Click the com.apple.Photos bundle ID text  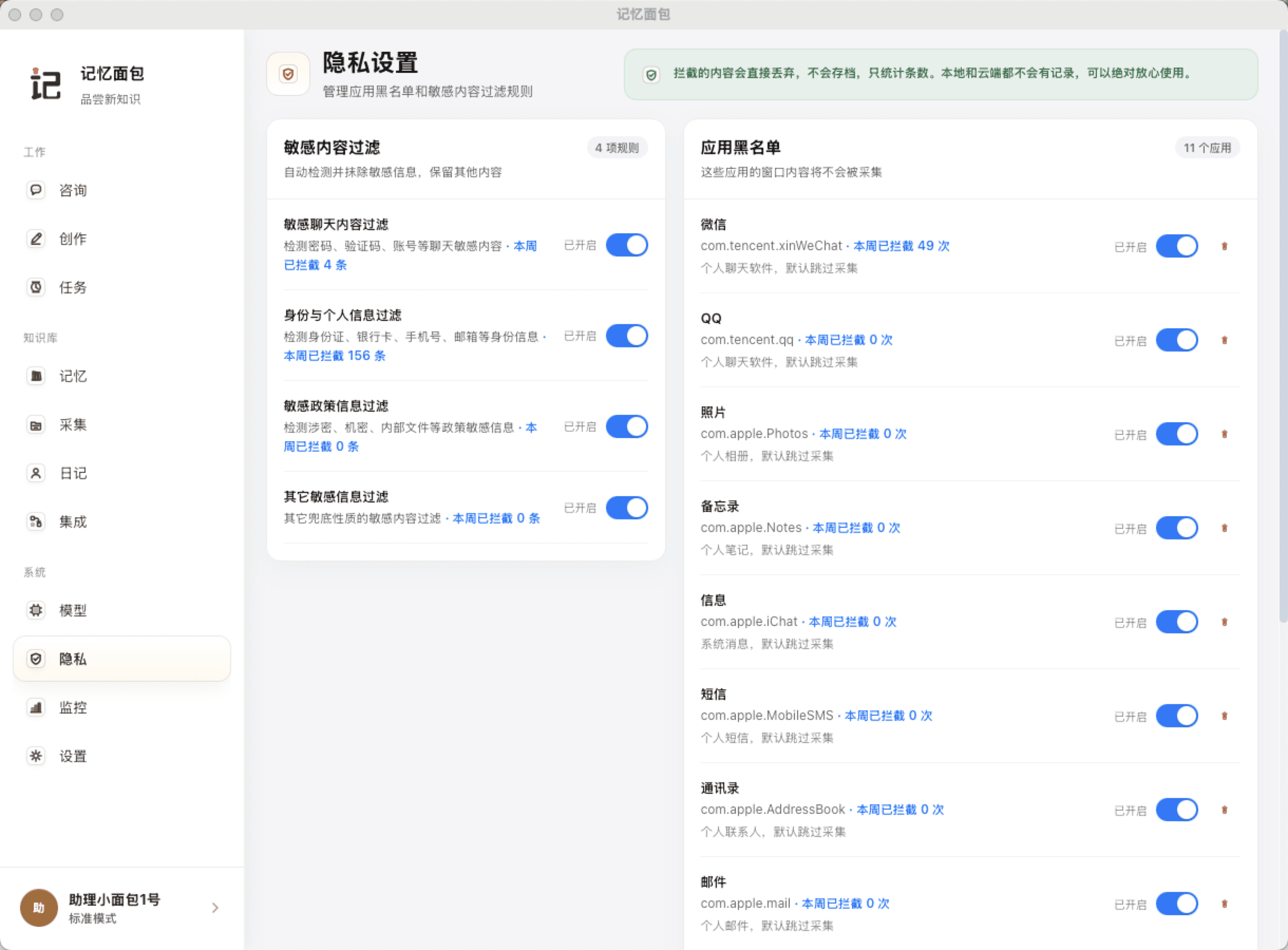(x=754, y=434)
